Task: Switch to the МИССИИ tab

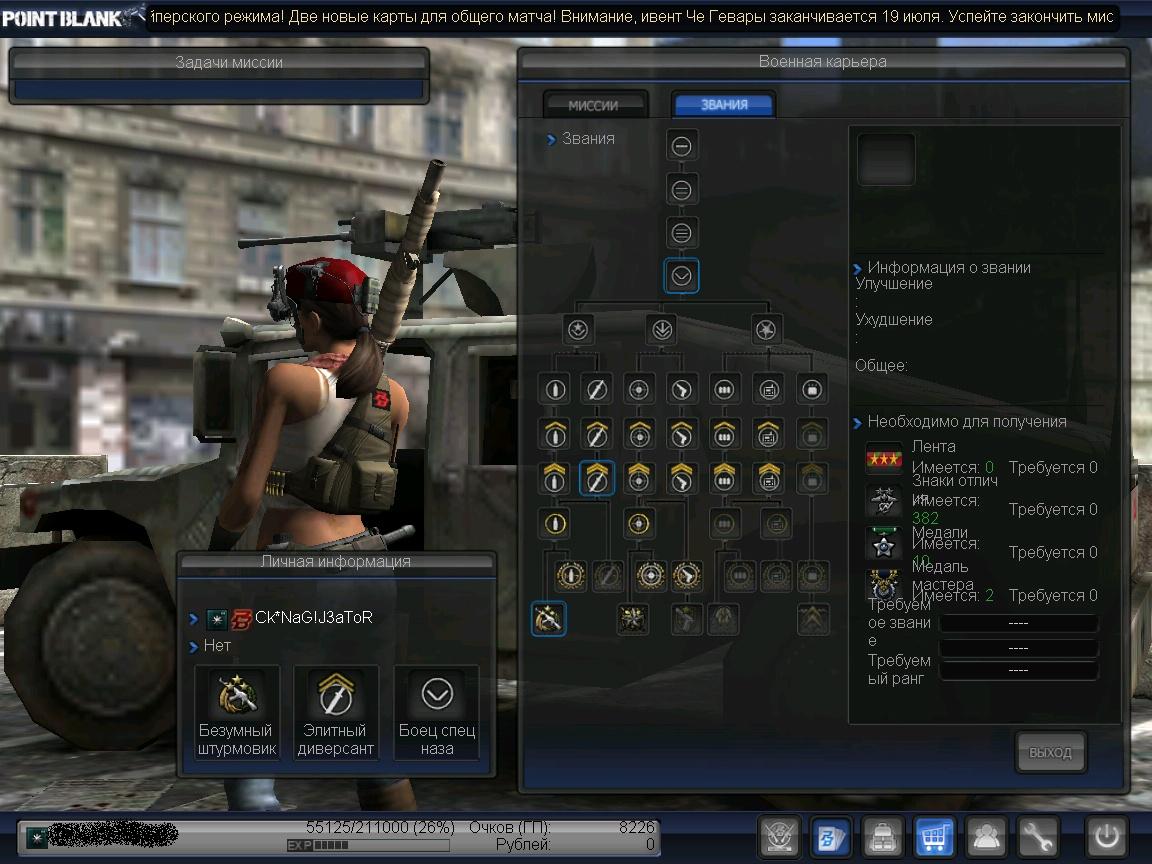Action: click(x=594, y=105)
